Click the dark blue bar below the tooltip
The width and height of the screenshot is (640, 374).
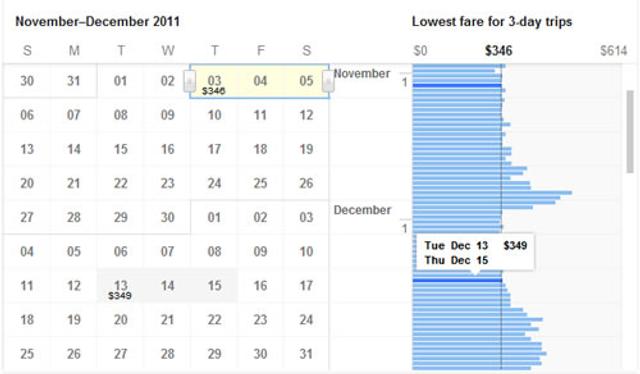pyautogui.click(x=457, y=280)
